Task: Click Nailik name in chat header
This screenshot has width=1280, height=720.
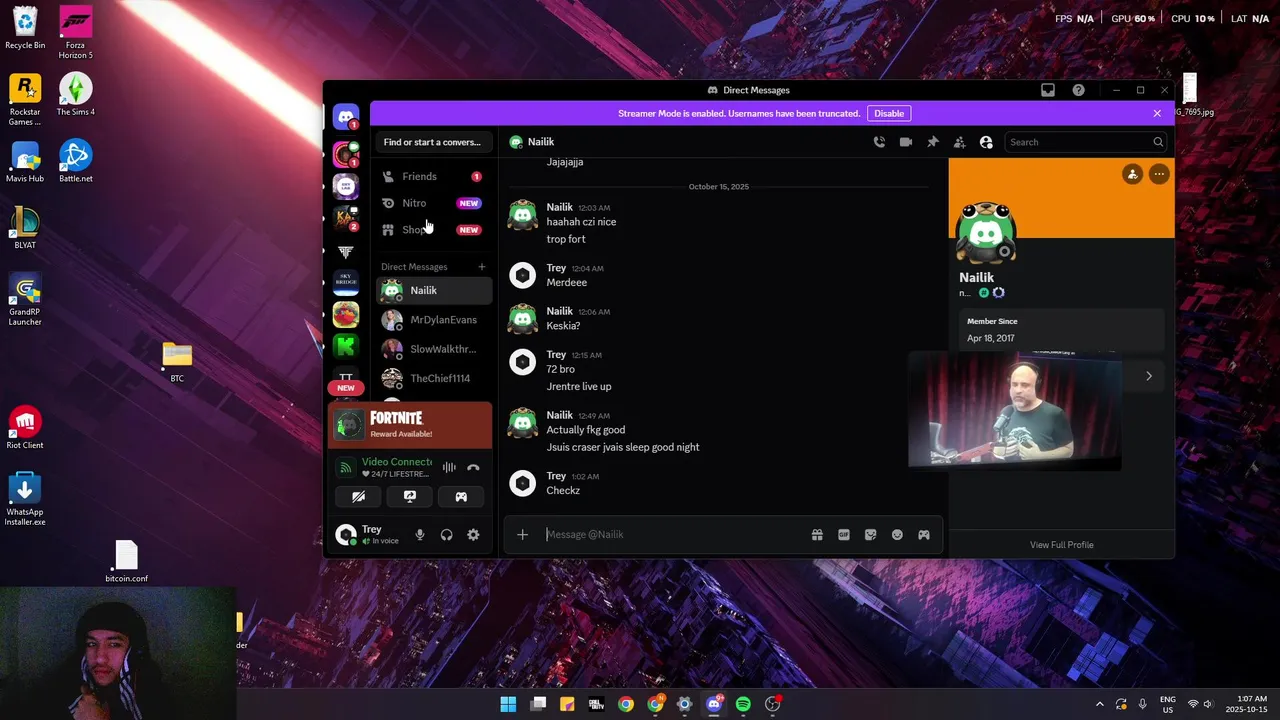Action: (541, 142)
